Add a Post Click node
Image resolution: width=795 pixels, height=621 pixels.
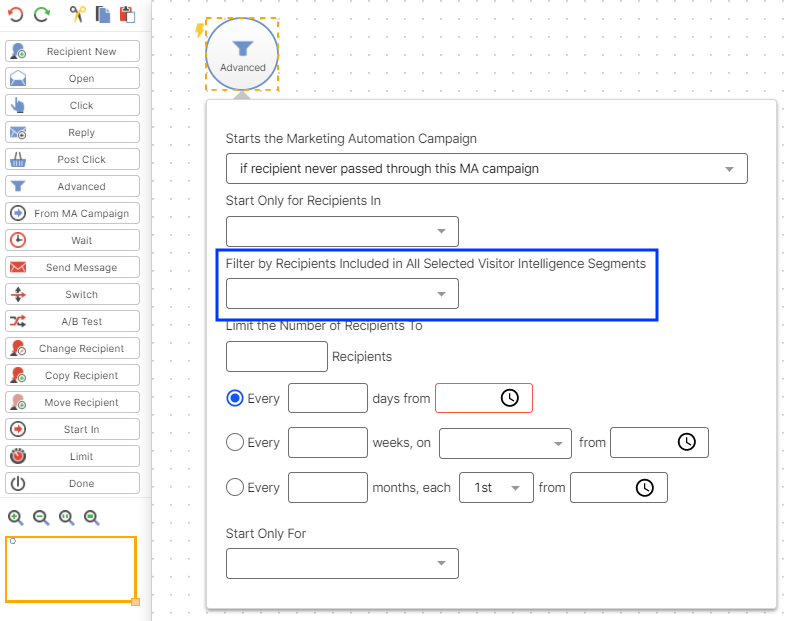[73, 159]
